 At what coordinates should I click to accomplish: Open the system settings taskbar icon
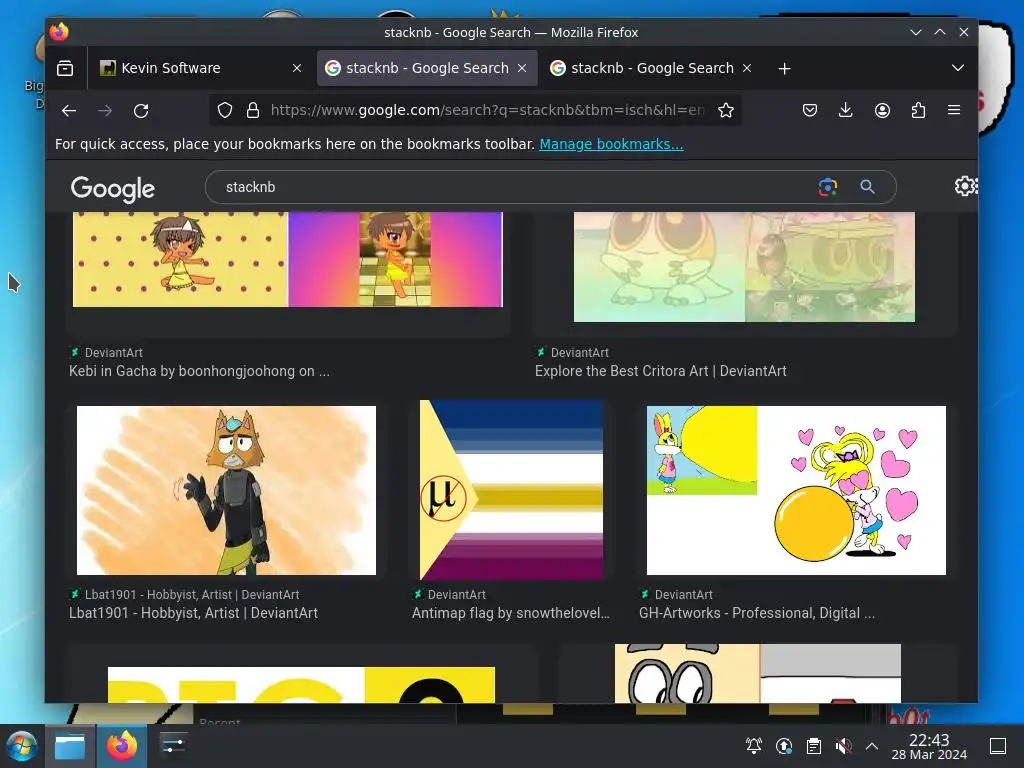tap(173, 746)
